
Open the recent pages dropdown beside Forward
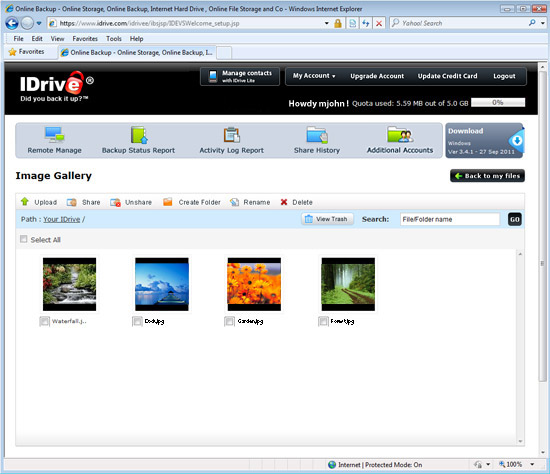pyautogui.click(x=39, y=24)
